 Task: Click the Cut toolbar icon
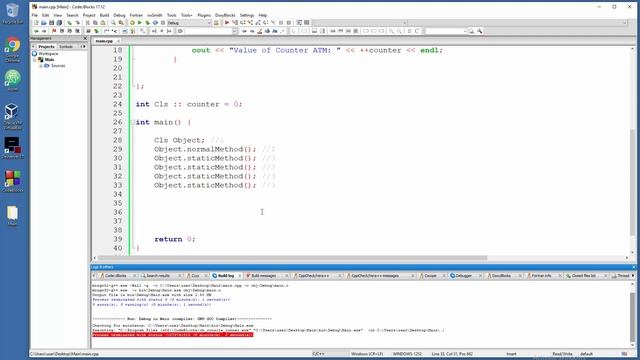click(87, 23)
